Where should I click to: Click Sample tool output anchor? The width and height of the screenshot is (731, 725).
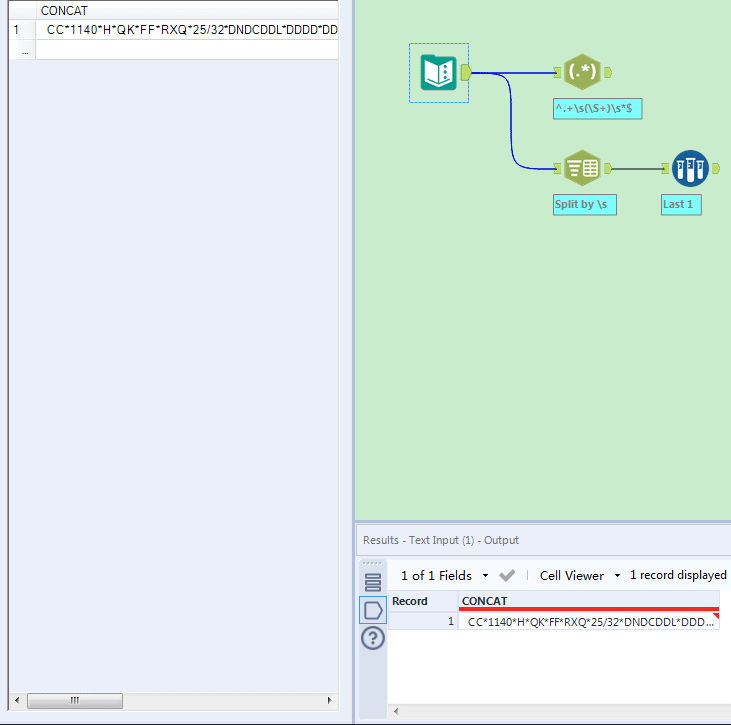(716, 168)
